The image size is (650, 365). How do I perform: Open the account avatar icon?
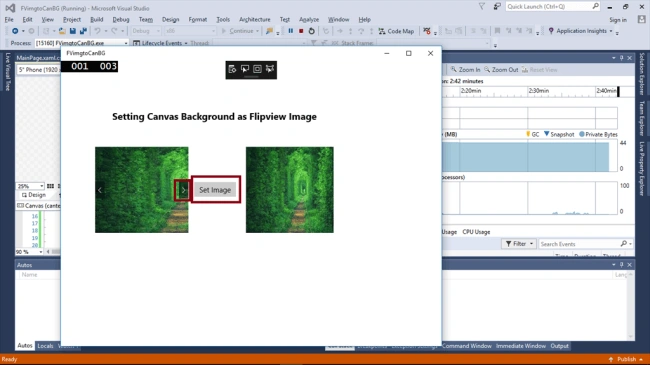click(x=642, y=19)
